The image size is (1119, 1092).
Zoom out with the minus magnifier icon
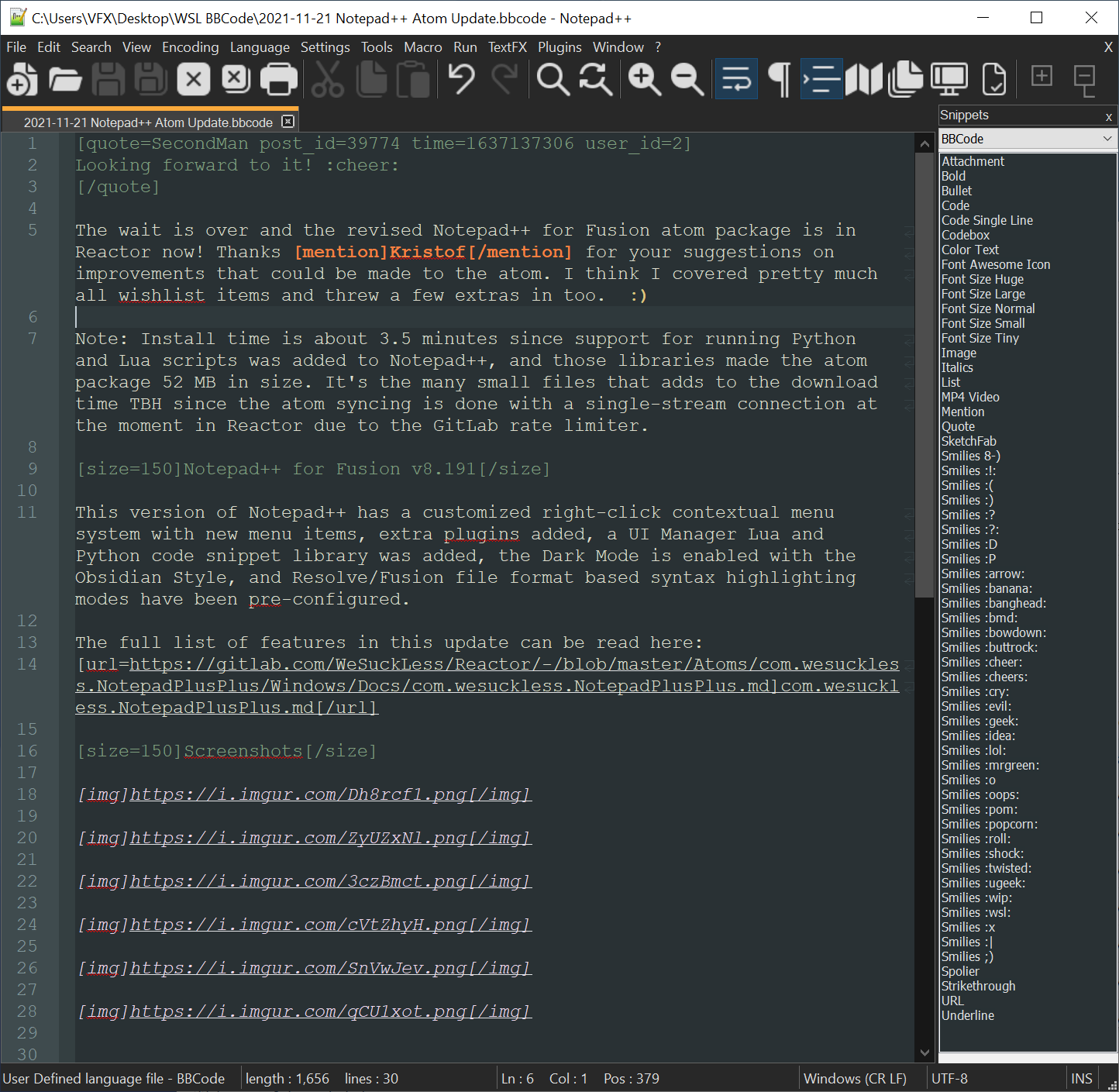[687, 79]
